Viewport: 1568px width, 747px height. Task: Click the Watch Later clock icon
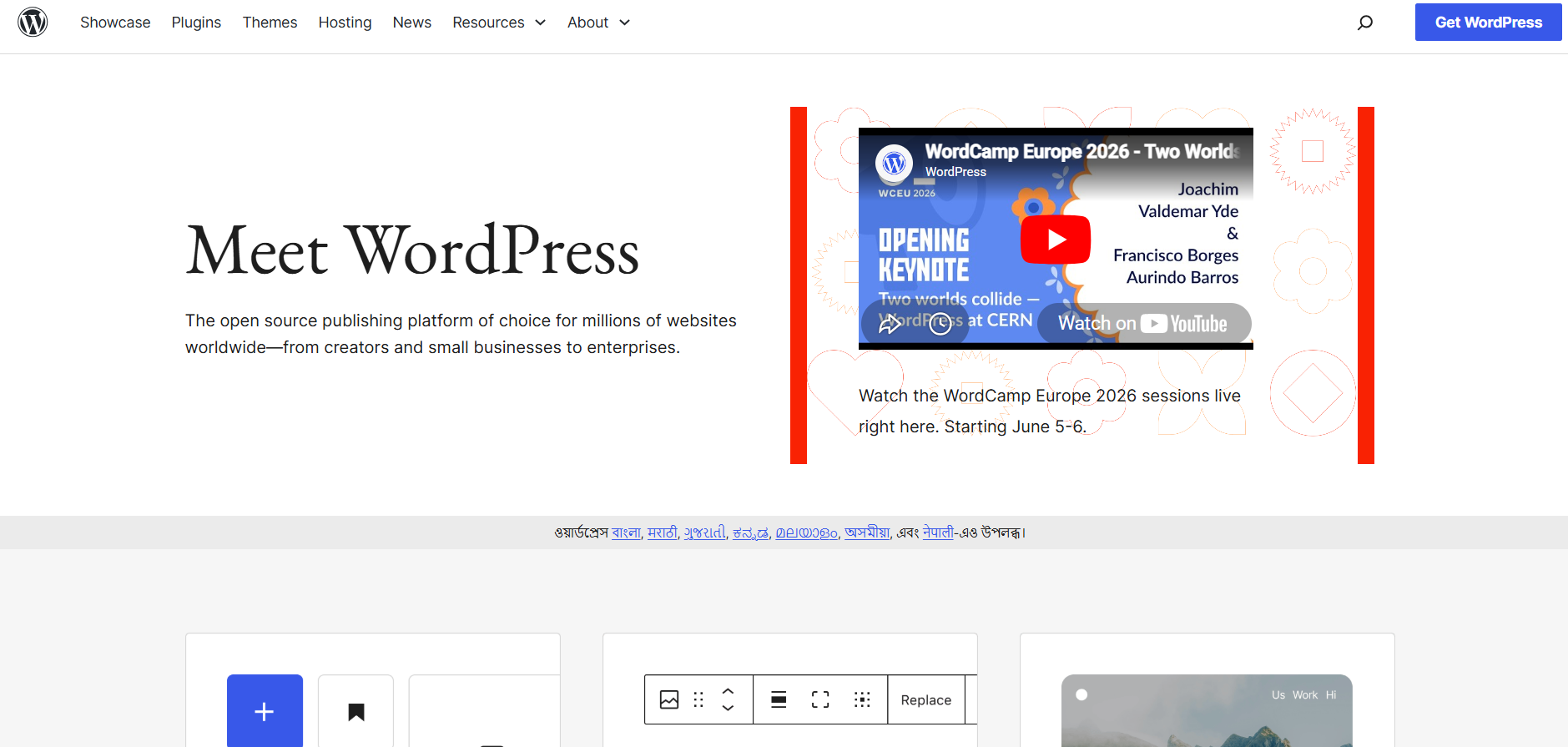click(x=940, y=324)
